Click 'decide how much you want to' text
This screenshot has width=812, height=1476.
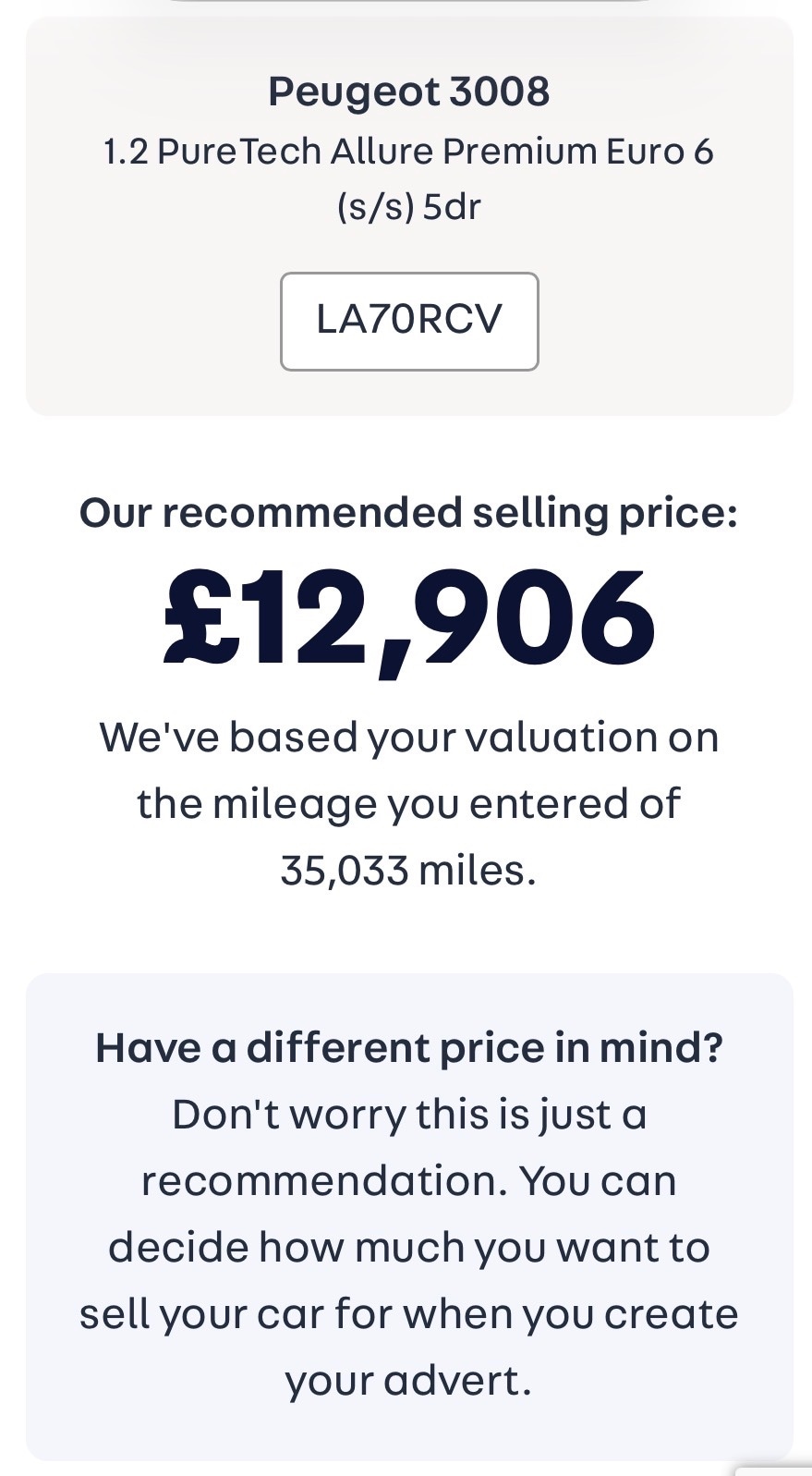coord(408,1248)
